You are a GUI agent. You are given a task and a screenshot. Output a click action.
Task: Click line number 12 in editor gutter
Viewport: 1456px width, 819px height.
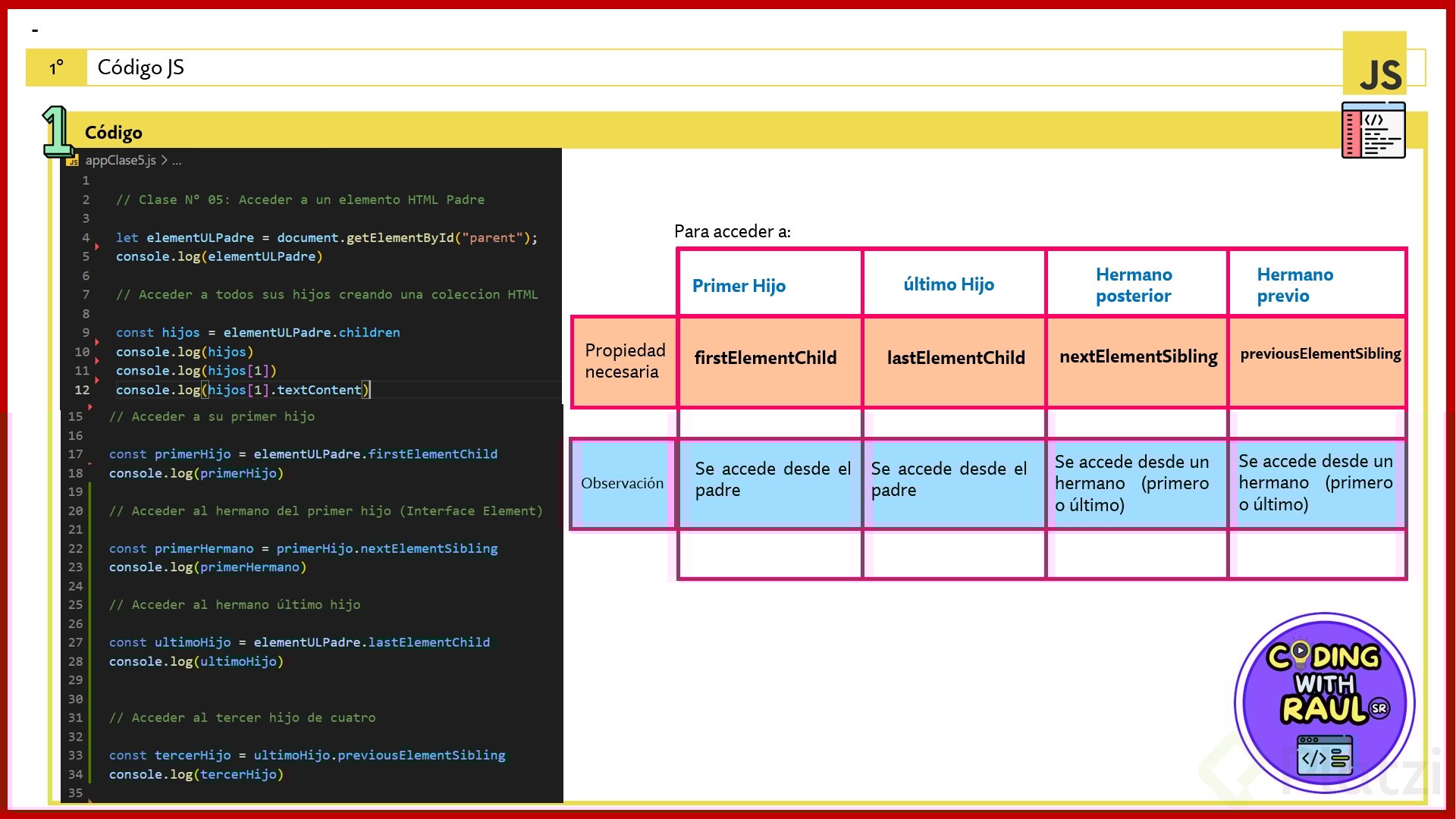click(82, 390)
